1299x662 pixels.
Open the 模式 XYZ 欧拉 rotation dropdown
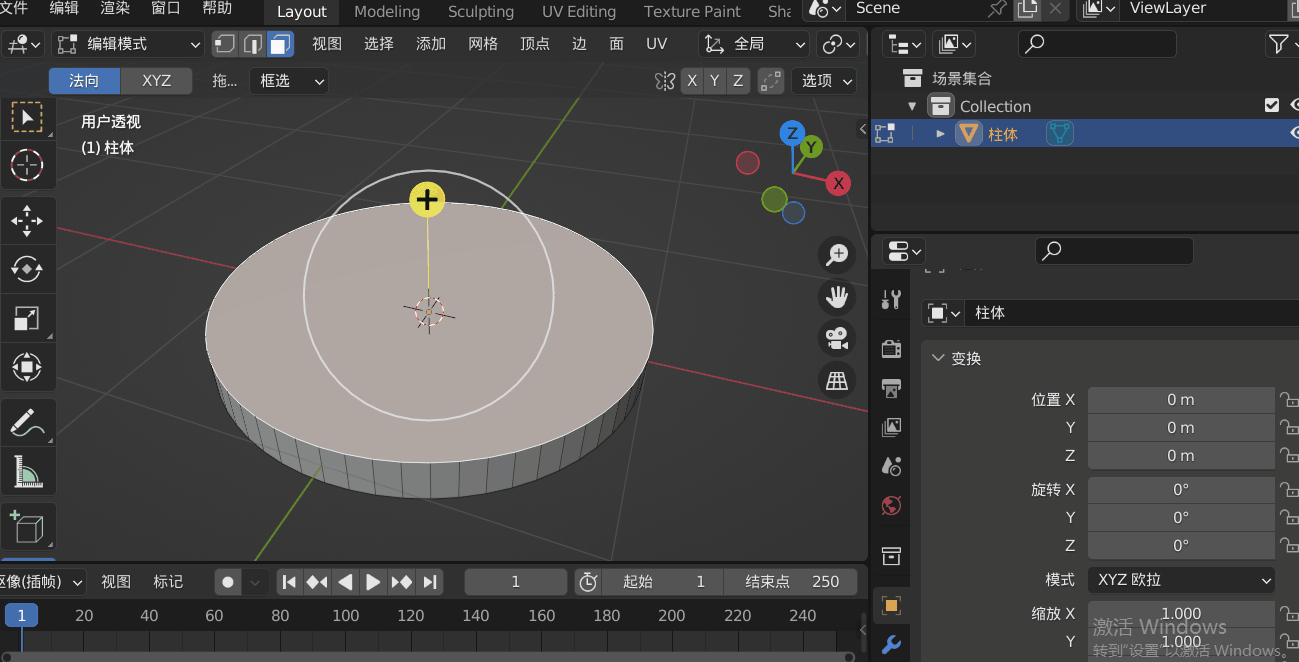point(1181,579)
